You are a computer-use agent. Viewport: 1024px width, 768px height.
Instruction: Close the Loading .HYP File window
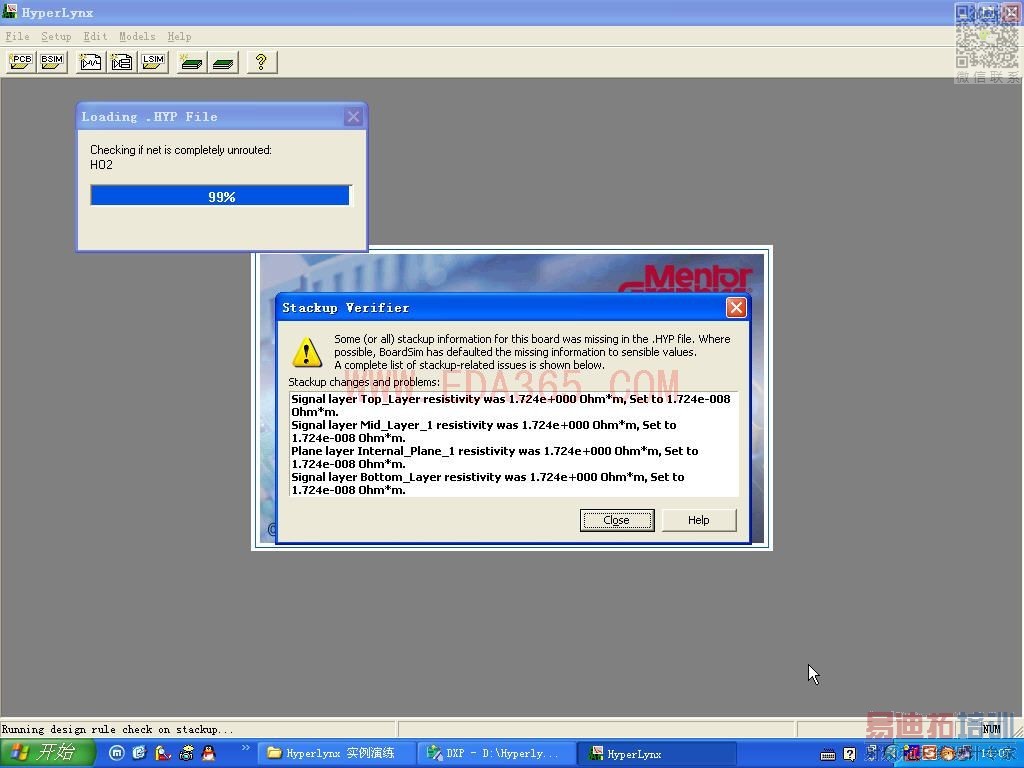[x=353, y=117]
